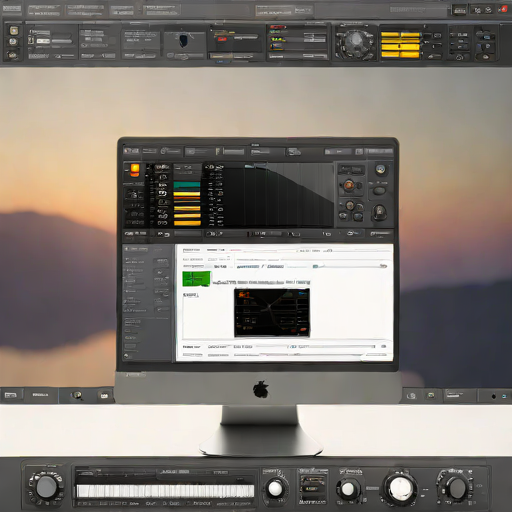Toggle the teal channel bar in the monitor mixer

(187, 185)
